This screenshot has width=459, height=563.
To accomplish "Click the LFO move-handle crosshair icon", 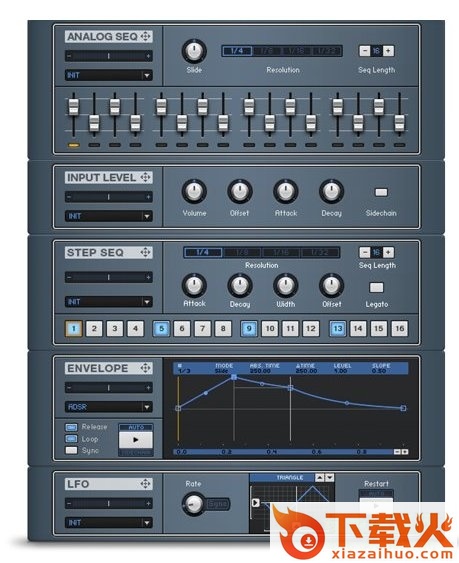I will (145, 484).
